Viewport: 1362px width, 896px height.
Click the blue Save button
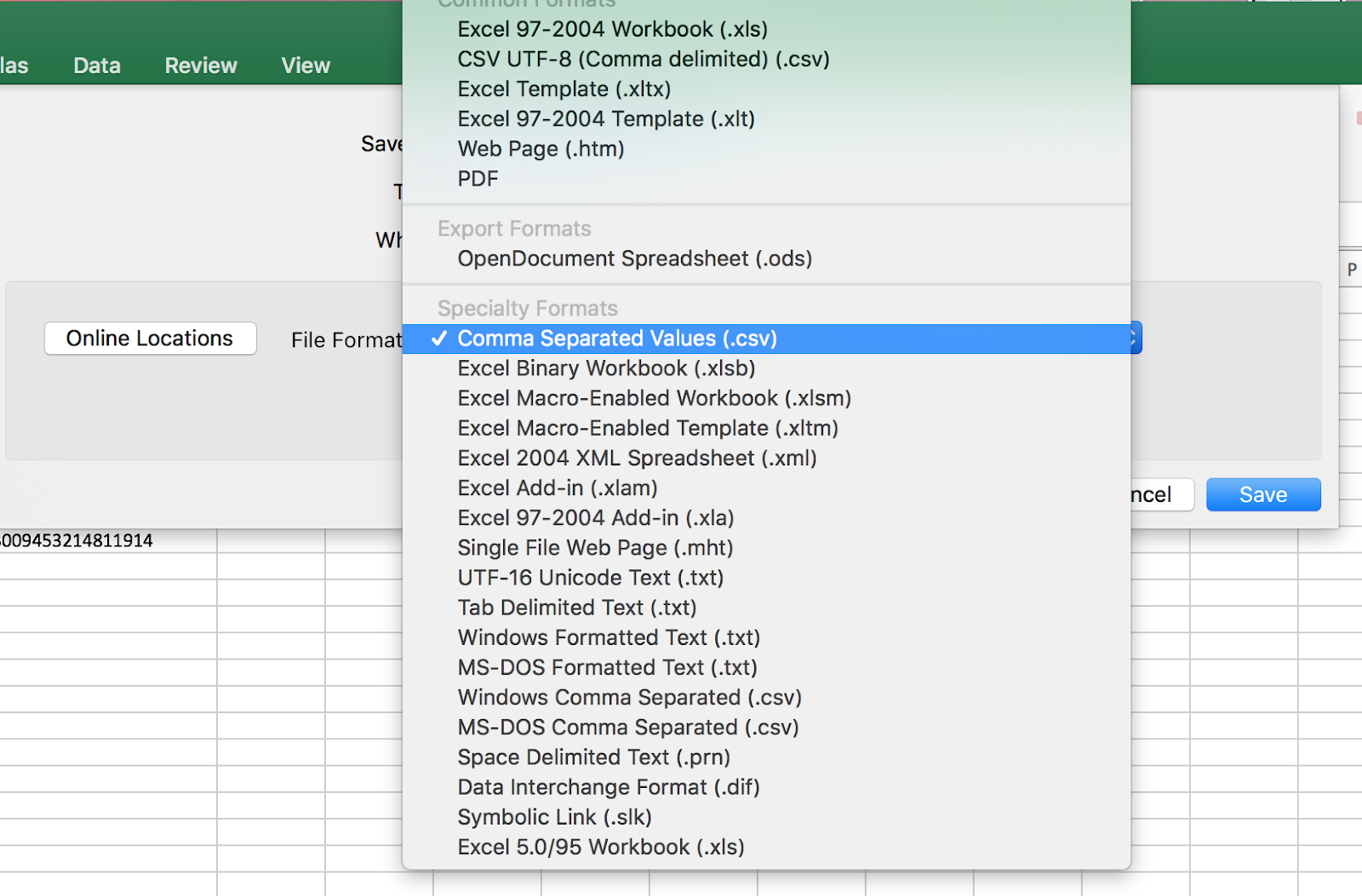tap(1263, 494)
